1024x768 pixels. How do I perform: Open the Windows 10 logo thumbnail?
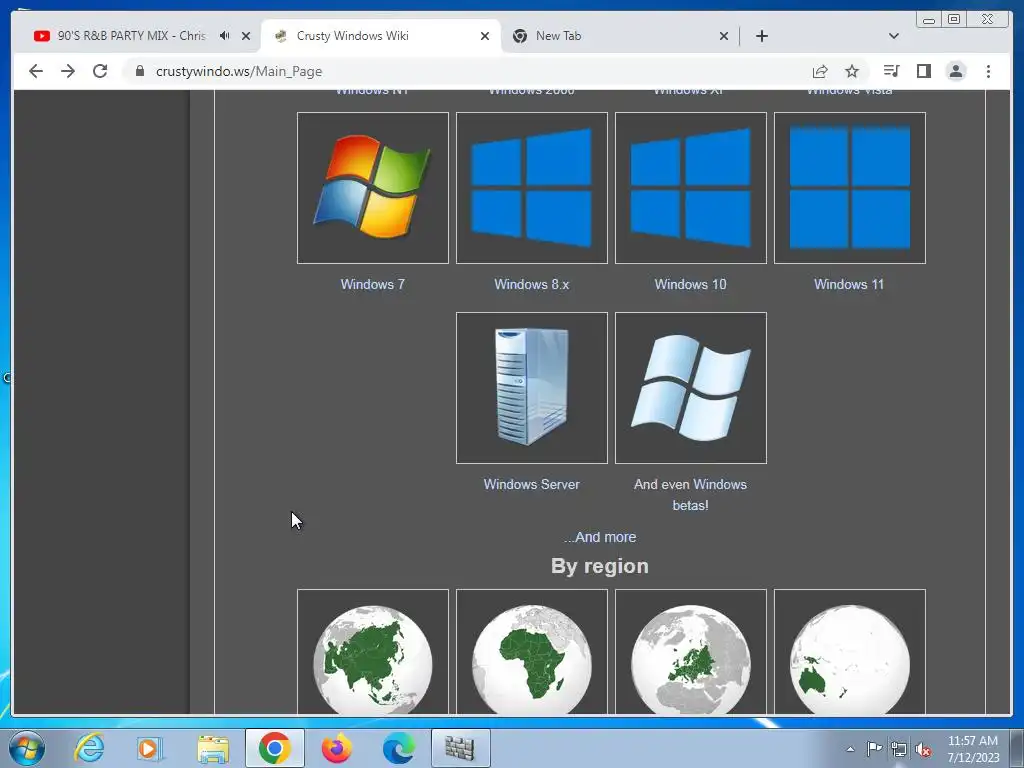tap(691, 188)
